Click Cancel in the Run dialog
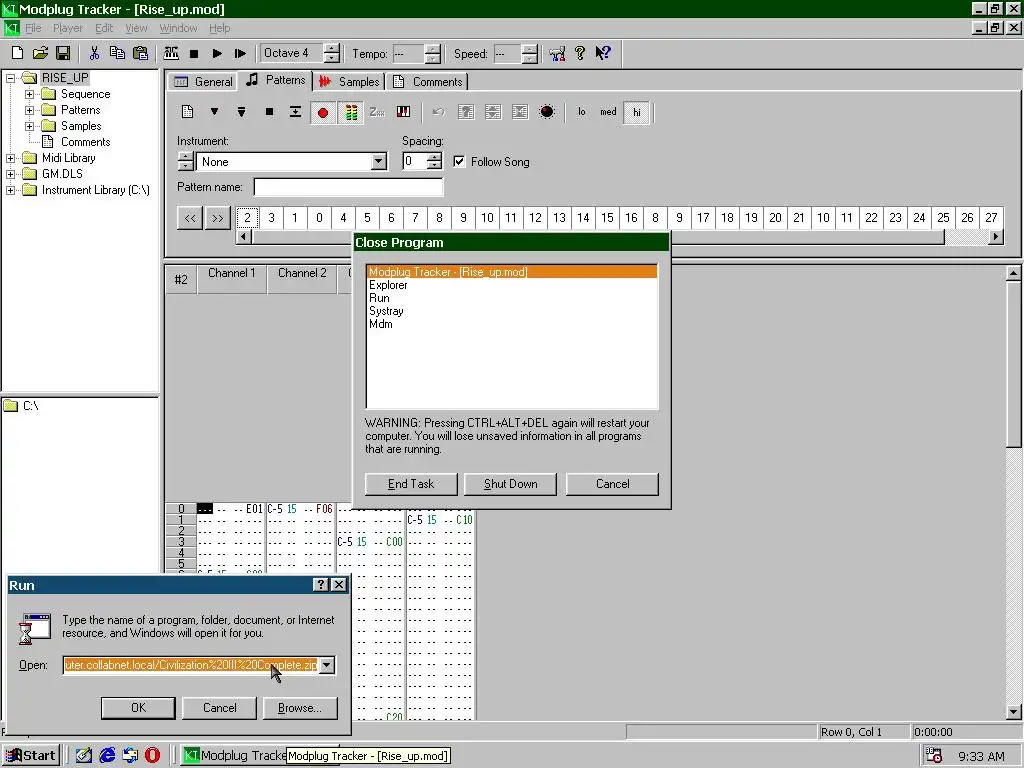Screen dimensions: 1024x768 pos(219,708)
